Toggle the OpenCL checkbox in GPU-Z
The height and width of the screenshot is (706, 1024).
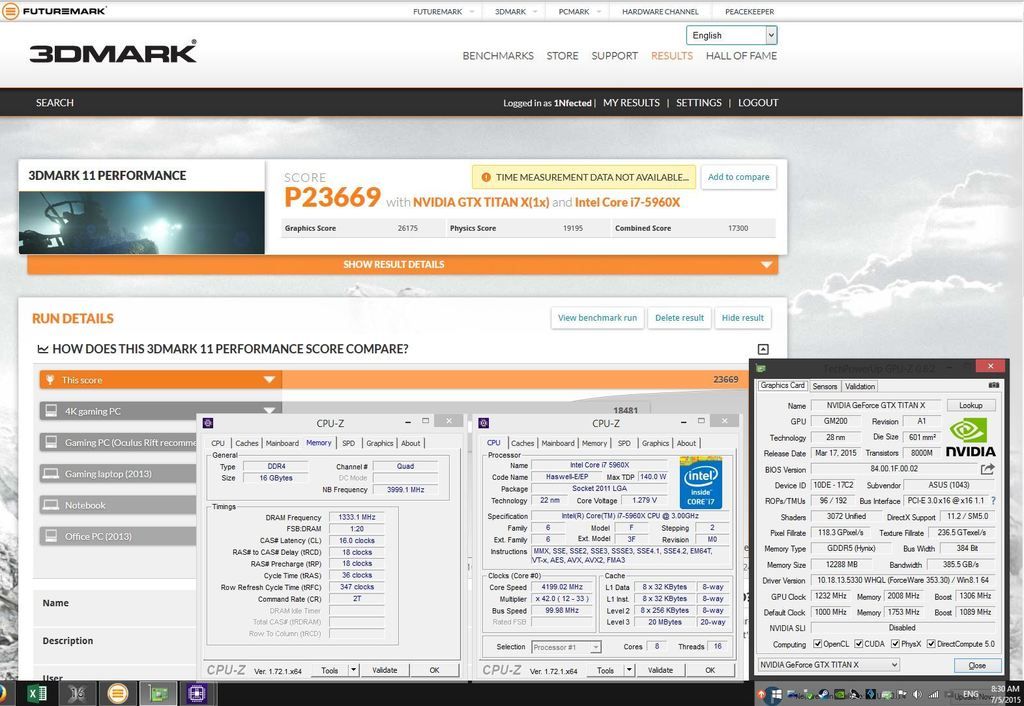(x=818, y=644)
